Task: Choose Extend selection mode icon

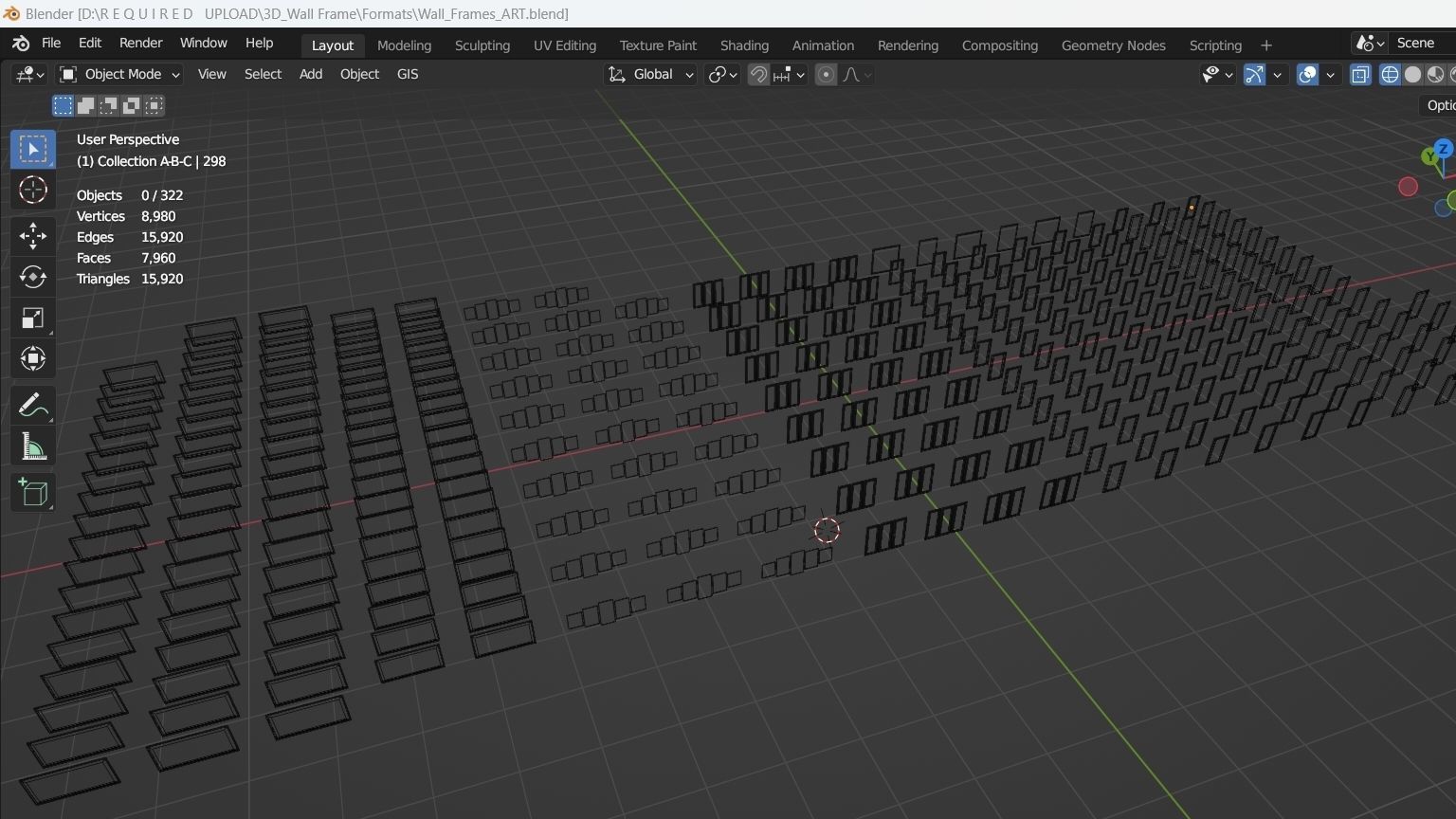Action: (x=85, y=105)
